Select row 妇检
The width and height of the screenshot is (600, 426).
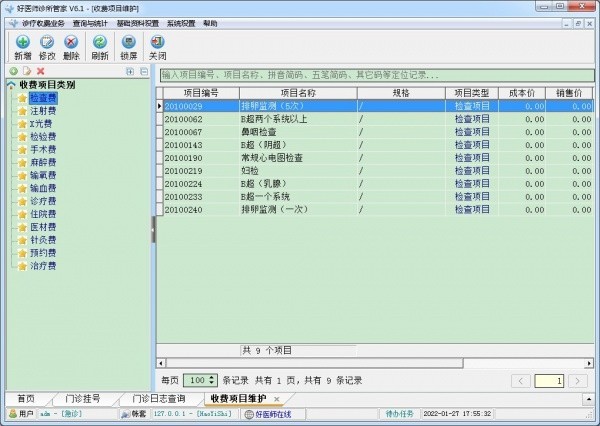coord(375,171)
